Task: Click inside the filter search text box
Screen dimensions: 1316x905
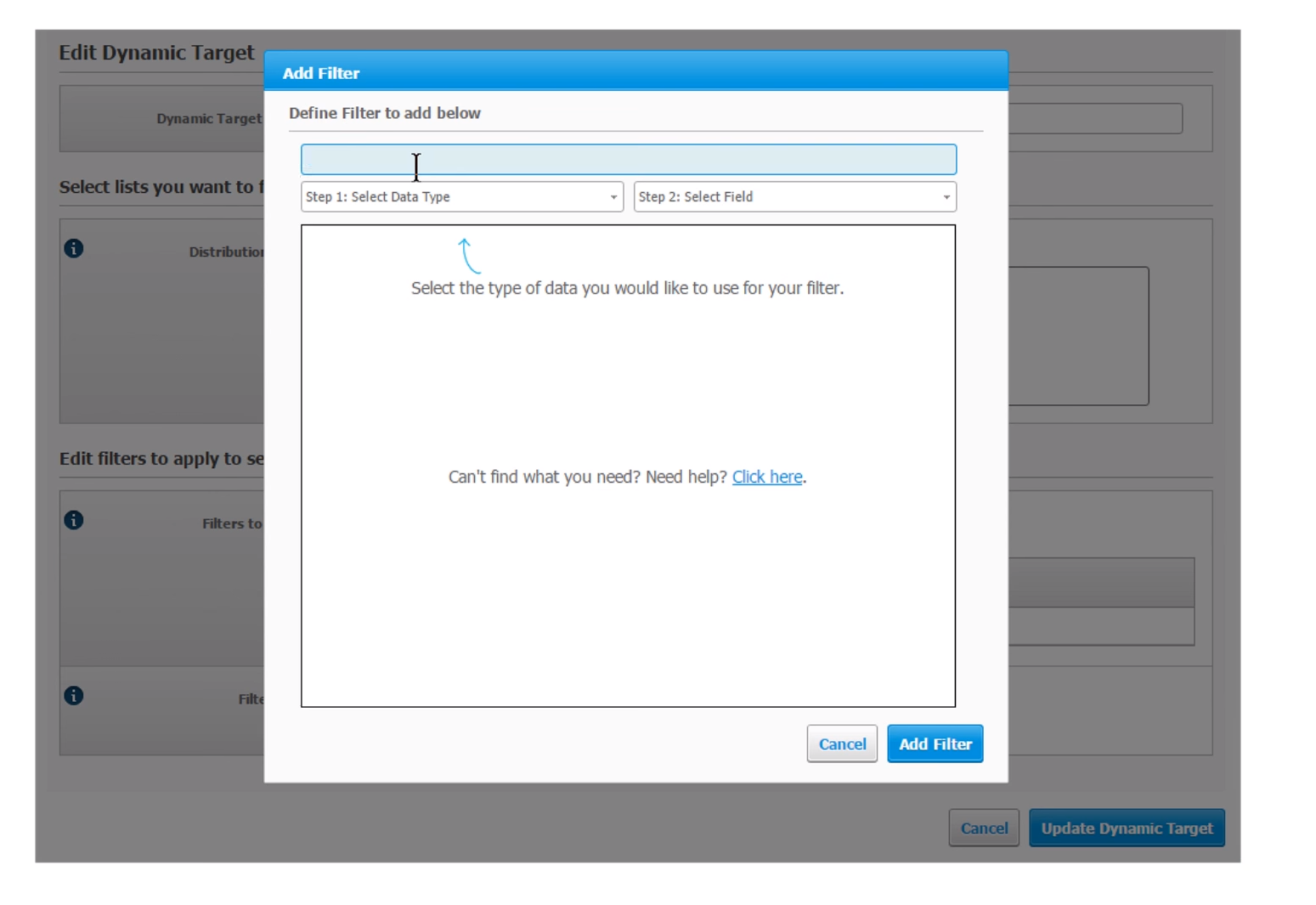Action: pos(628,159)
